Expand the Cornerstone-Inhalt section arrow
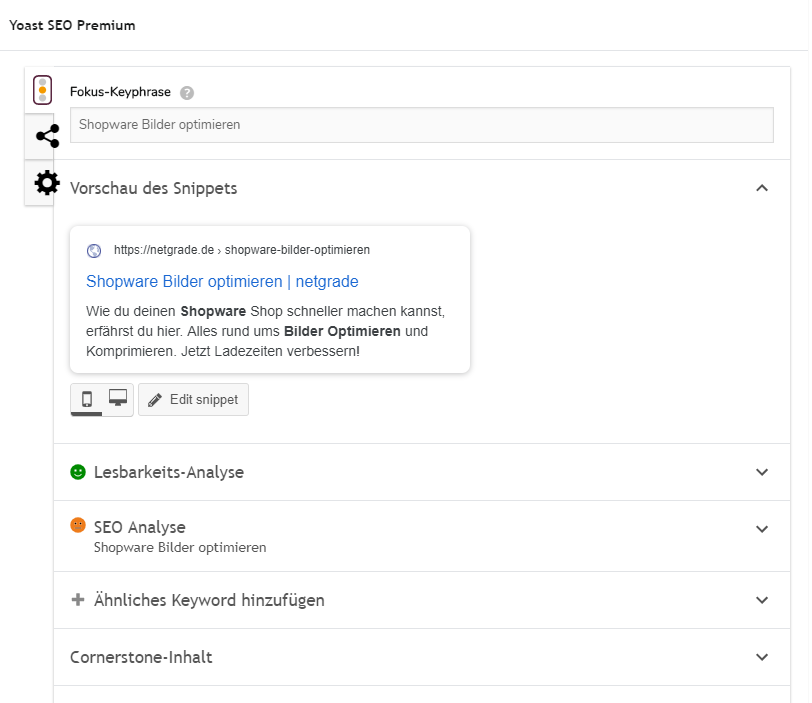The image size is (812, 703). 762,657
